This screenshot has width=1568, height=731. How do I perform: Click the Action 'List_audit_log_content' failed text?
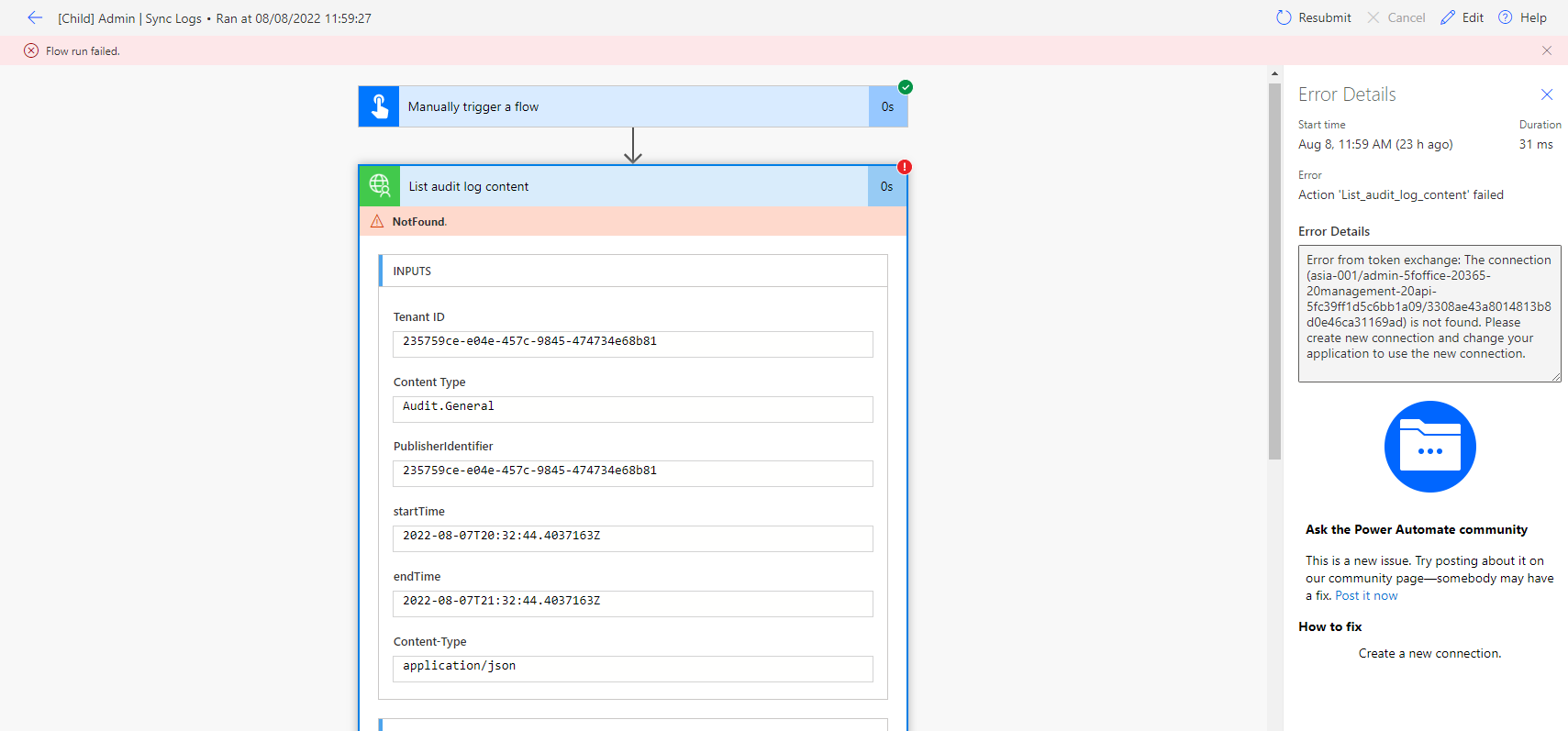pyautogui.click(x=1401, y=195)
